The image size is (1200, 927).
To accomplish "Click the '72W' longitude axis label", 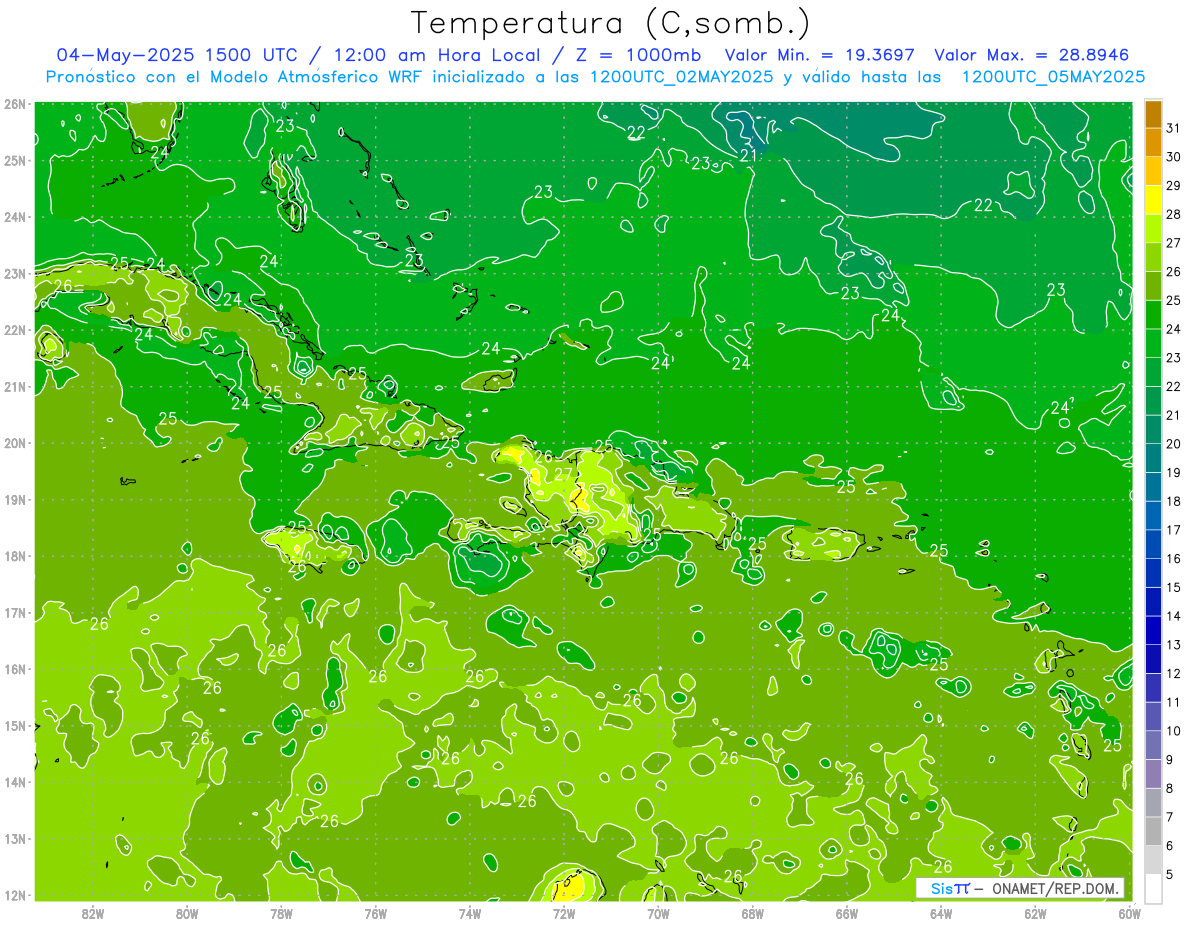I will pos(564,912).
